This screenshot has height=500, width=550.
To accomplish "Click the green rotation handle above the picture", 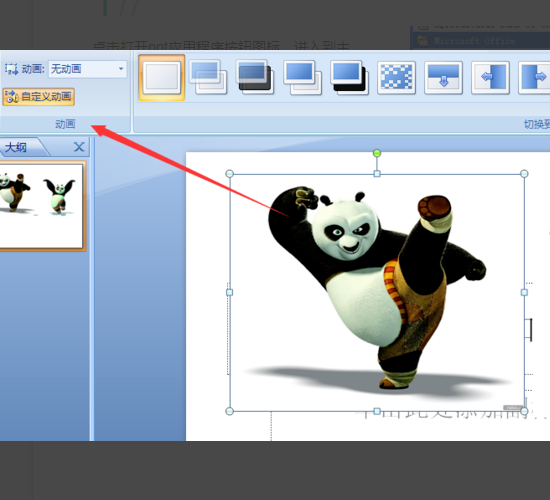I will 377,153.
